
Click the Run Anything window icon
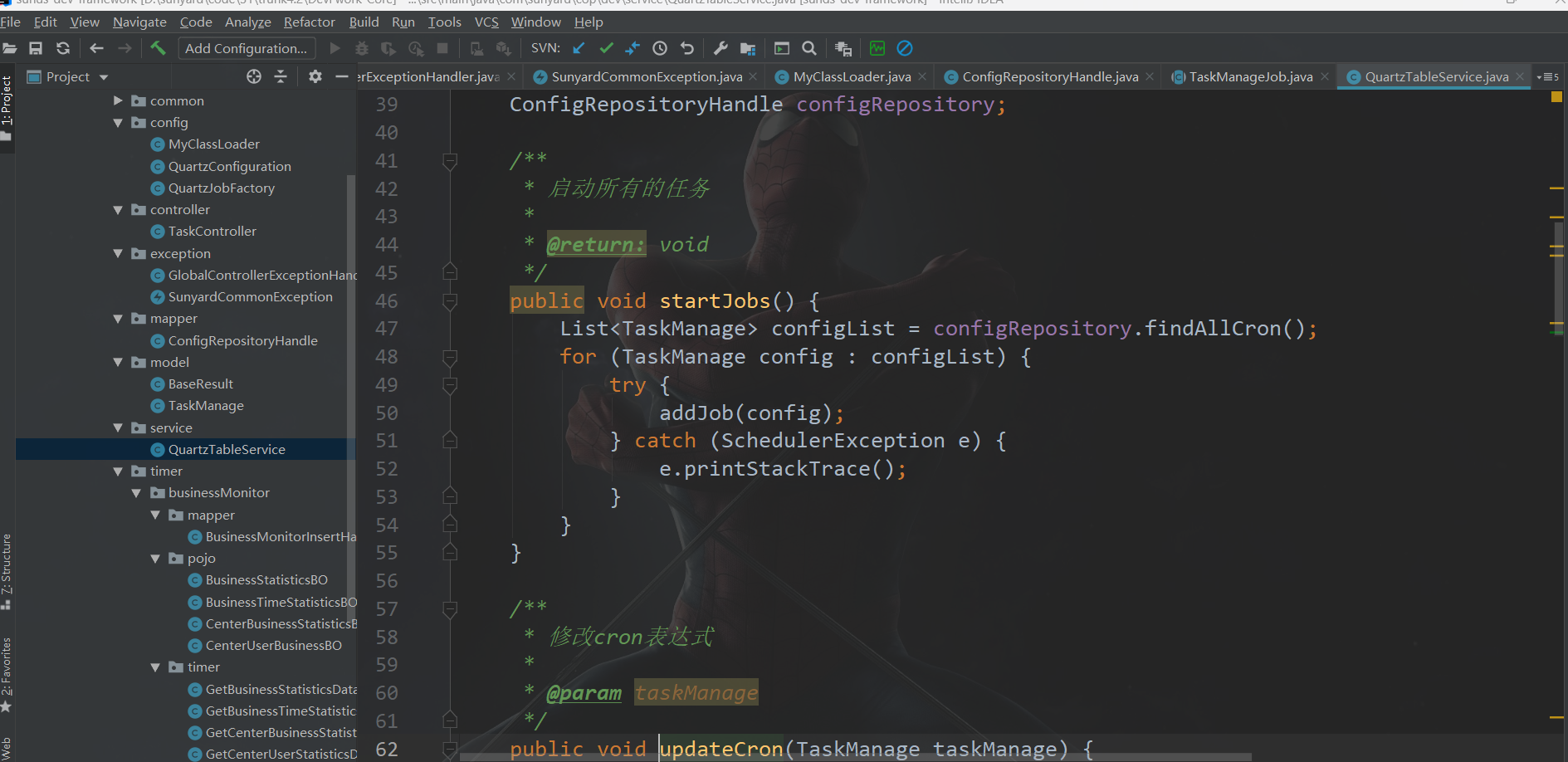782,48
